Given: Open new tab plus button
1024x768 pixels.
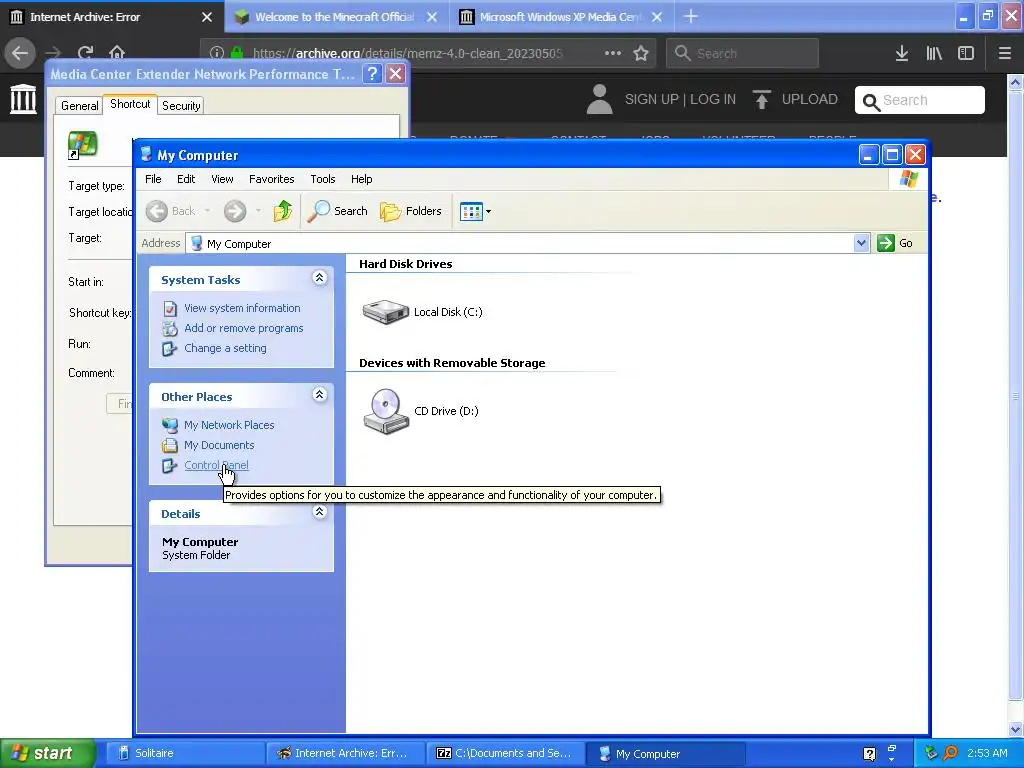Looking at the screenshot, I should click(x=691, y=17).
